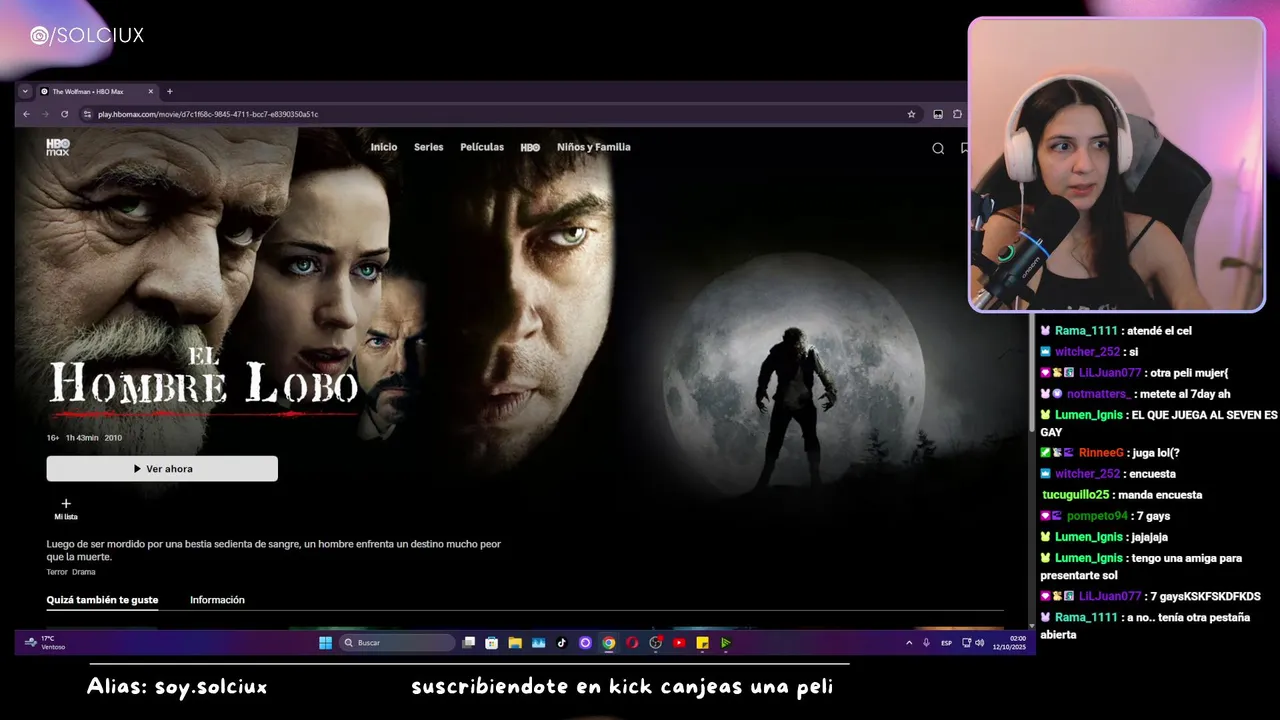Open the Películas section

(482, 147)
